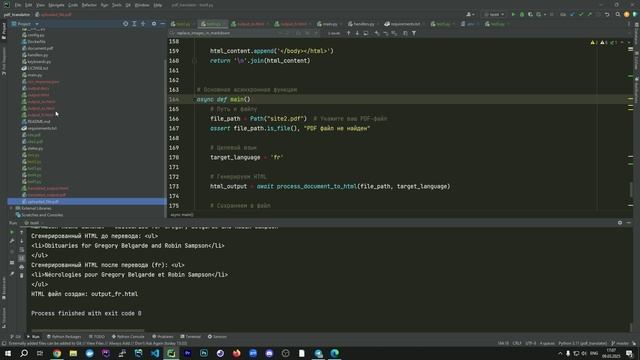Open Windows Start menu
The height and width of the screenshot is (360, 640).
[x=8, y=353]
